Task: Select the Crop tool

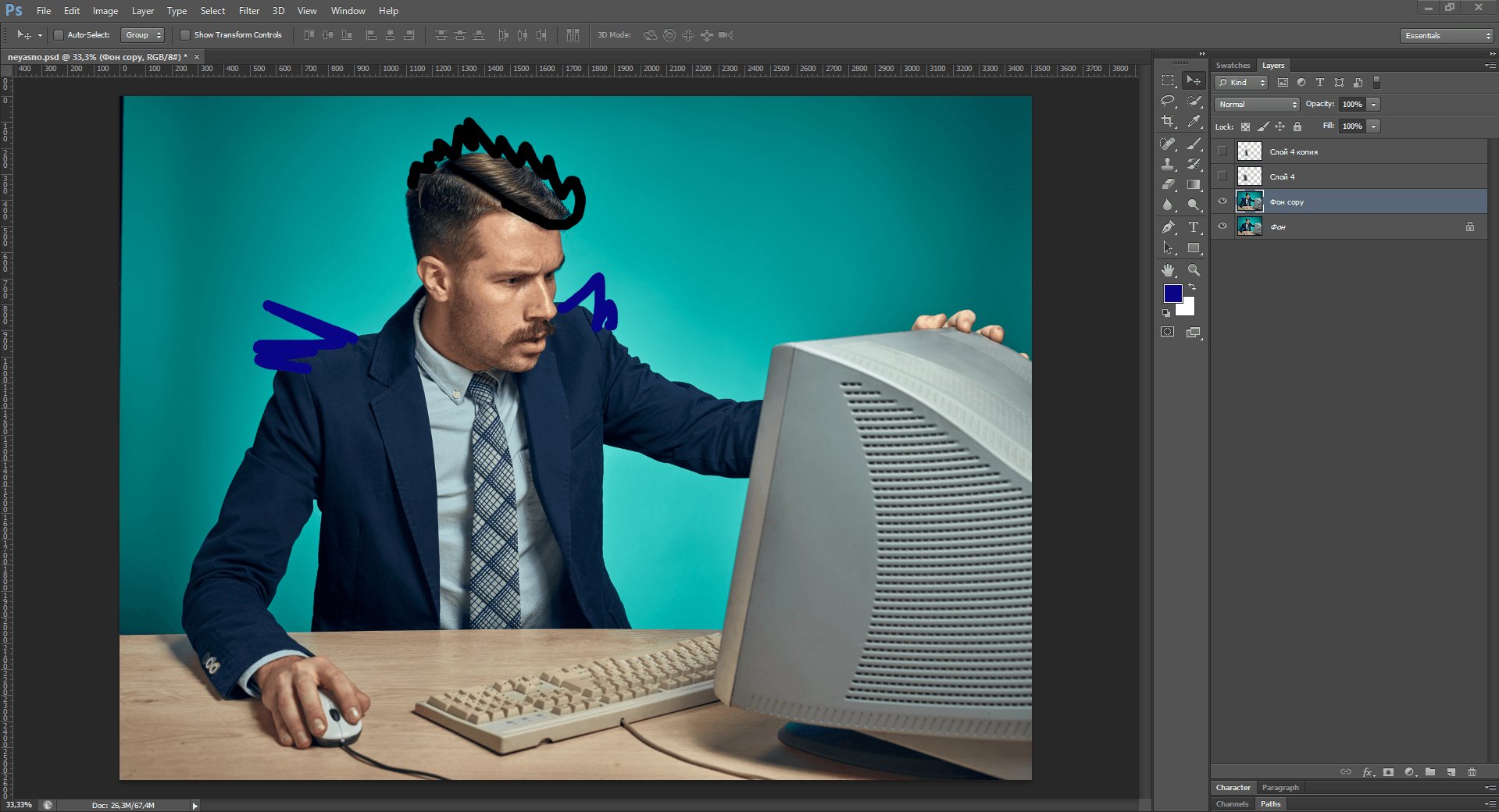Action: [x=1168, y=121]
